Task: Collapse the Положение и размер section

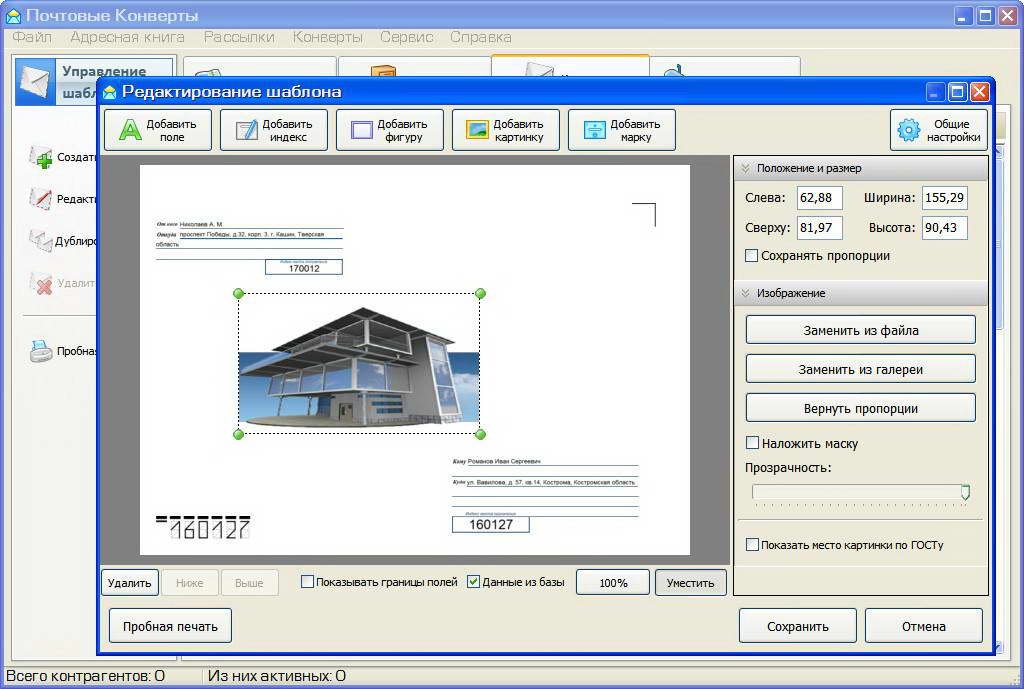Action: click(745, 168)
